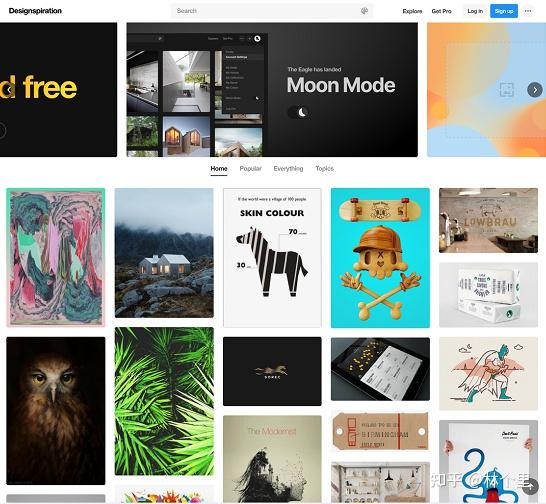The image size is (546, 504).
Task: Open the three-dots more options menu
Action: click(528, 11)
